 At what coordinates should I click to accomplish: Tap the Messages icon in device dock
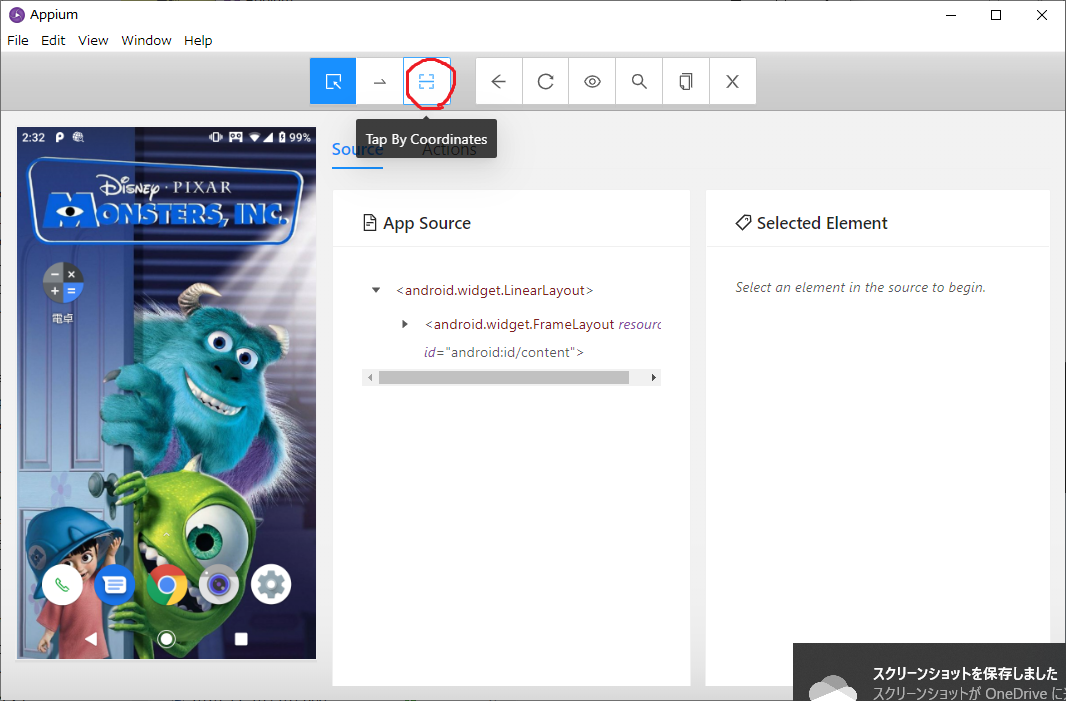pos(114,585)
